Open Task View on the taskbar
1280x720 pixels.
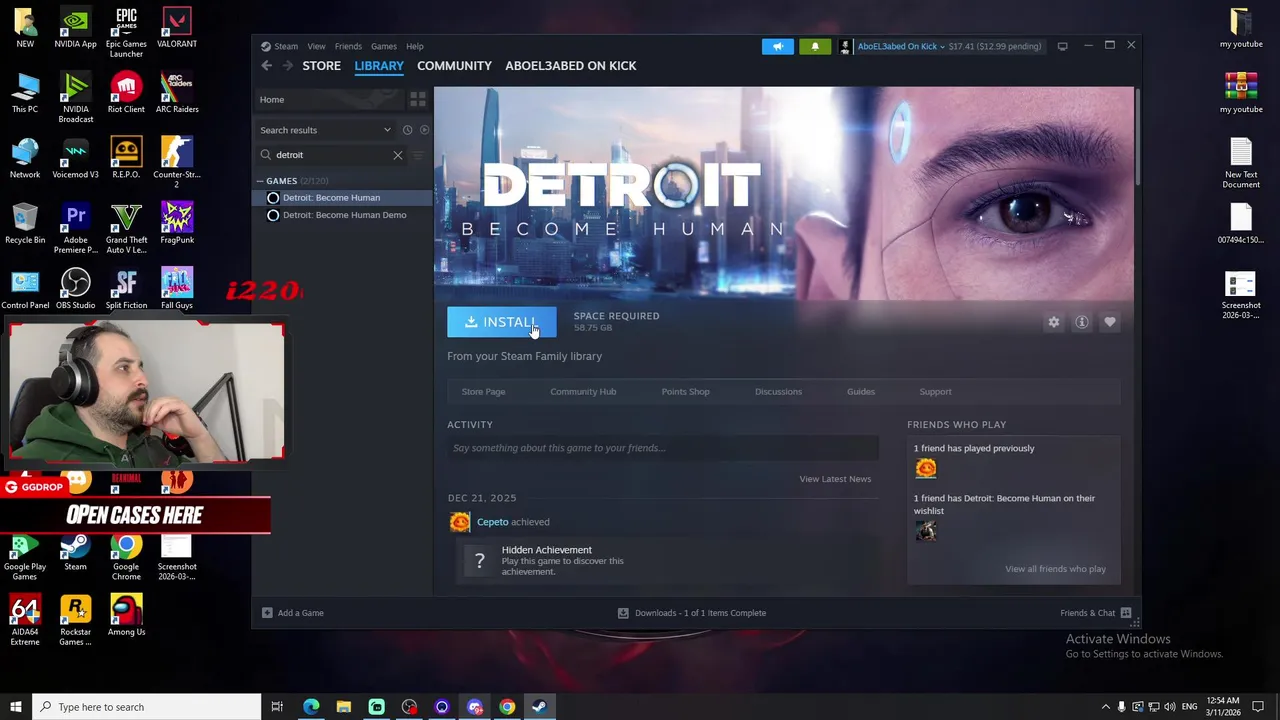pyautogui.click(x=277, y=707)
